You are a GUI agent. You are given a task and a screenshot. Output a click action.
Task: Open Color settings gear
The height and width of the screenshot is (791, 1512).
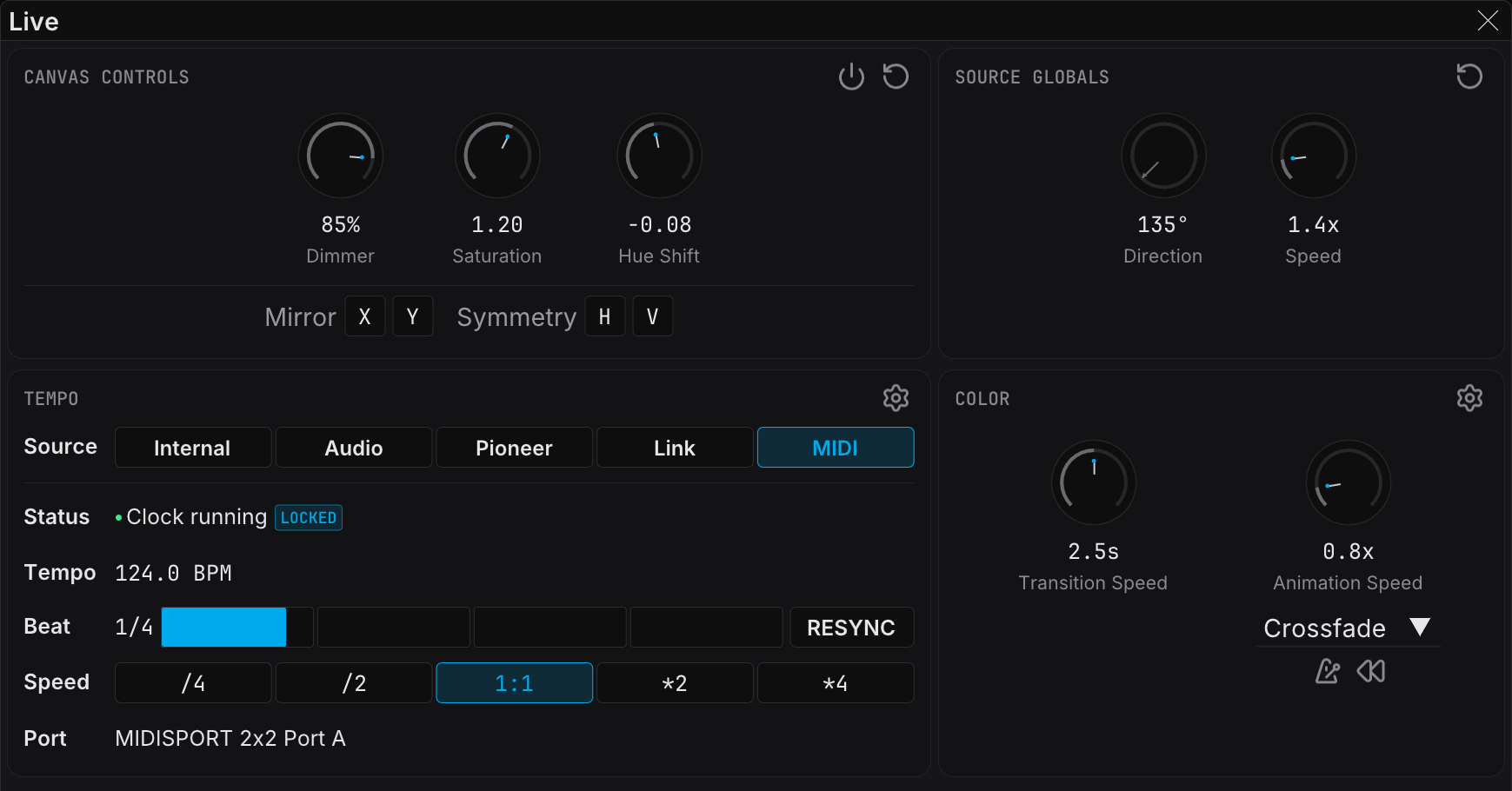point(1469,398)
